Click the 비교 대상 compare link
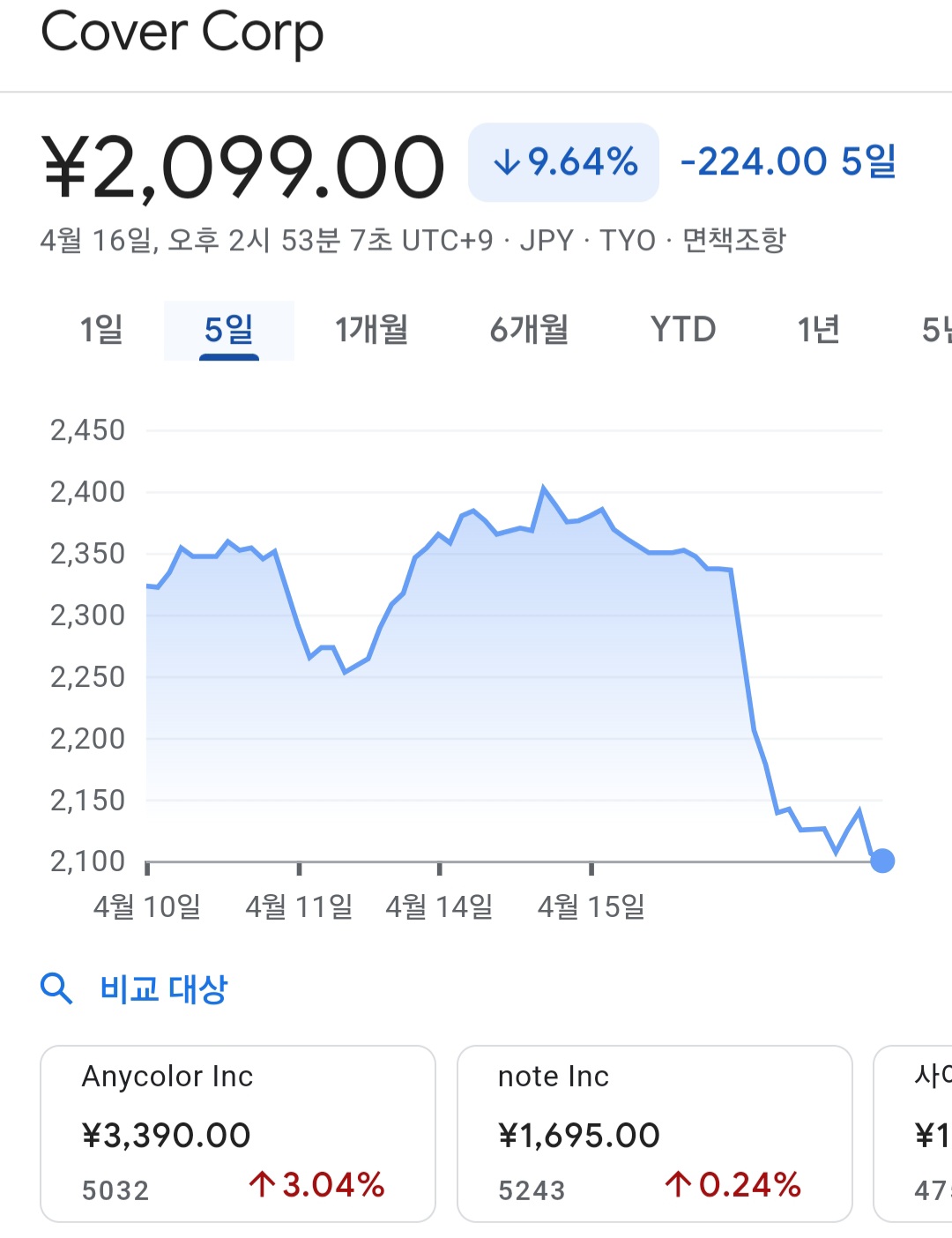Viewport: 952px width, 1238px height. [164, 988]
